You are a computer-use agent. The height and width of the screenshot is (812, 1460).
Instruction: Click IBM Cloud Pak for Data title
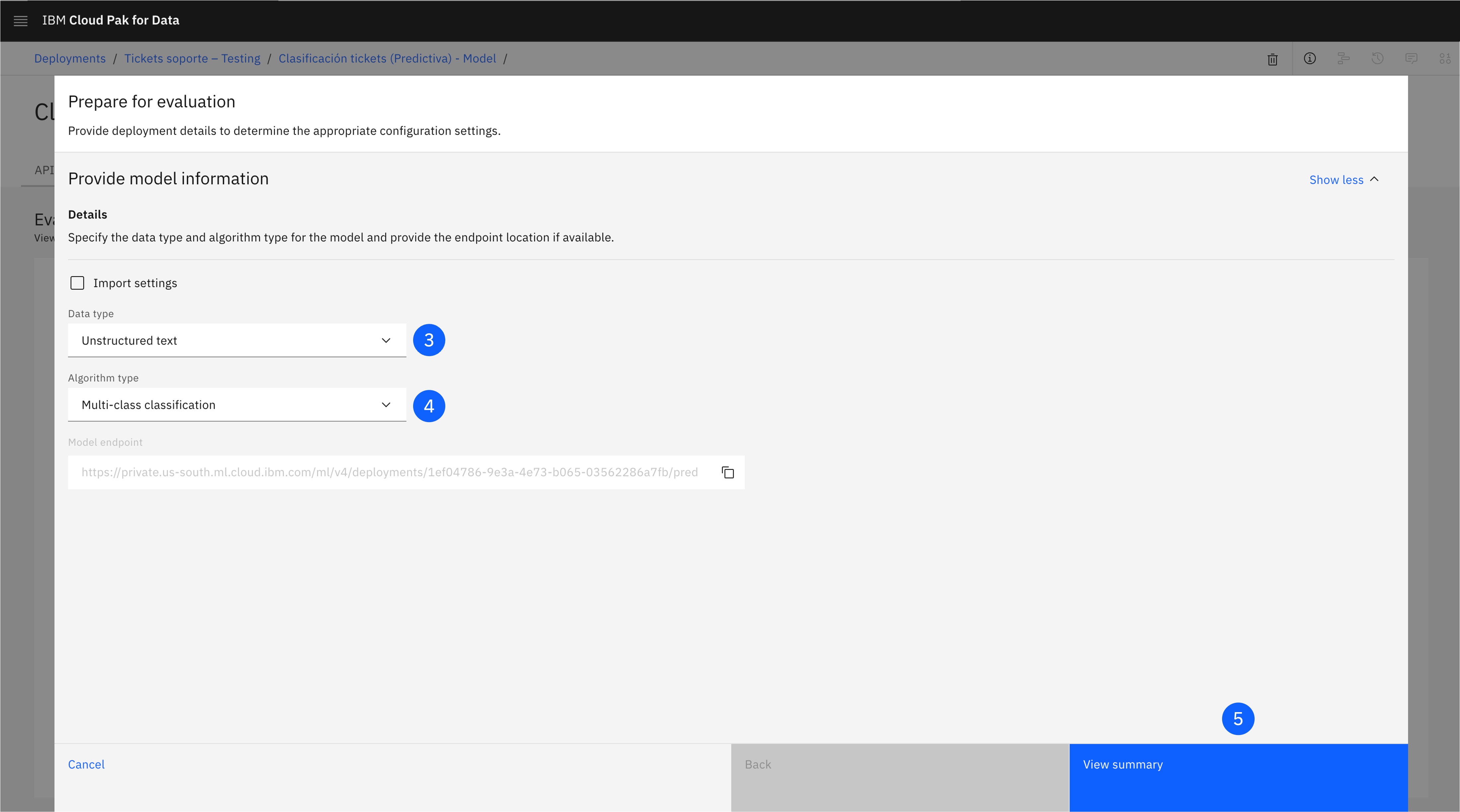coord(110,20)
